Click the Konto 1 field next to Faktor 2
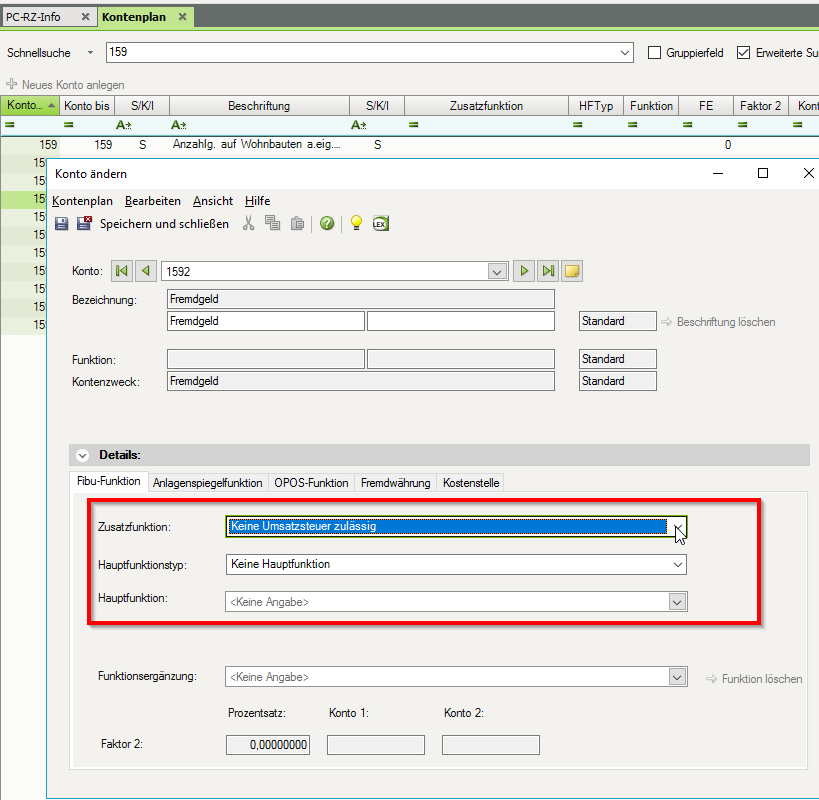The height and width of the screenshot is (800, 819). tap(376, 745)
